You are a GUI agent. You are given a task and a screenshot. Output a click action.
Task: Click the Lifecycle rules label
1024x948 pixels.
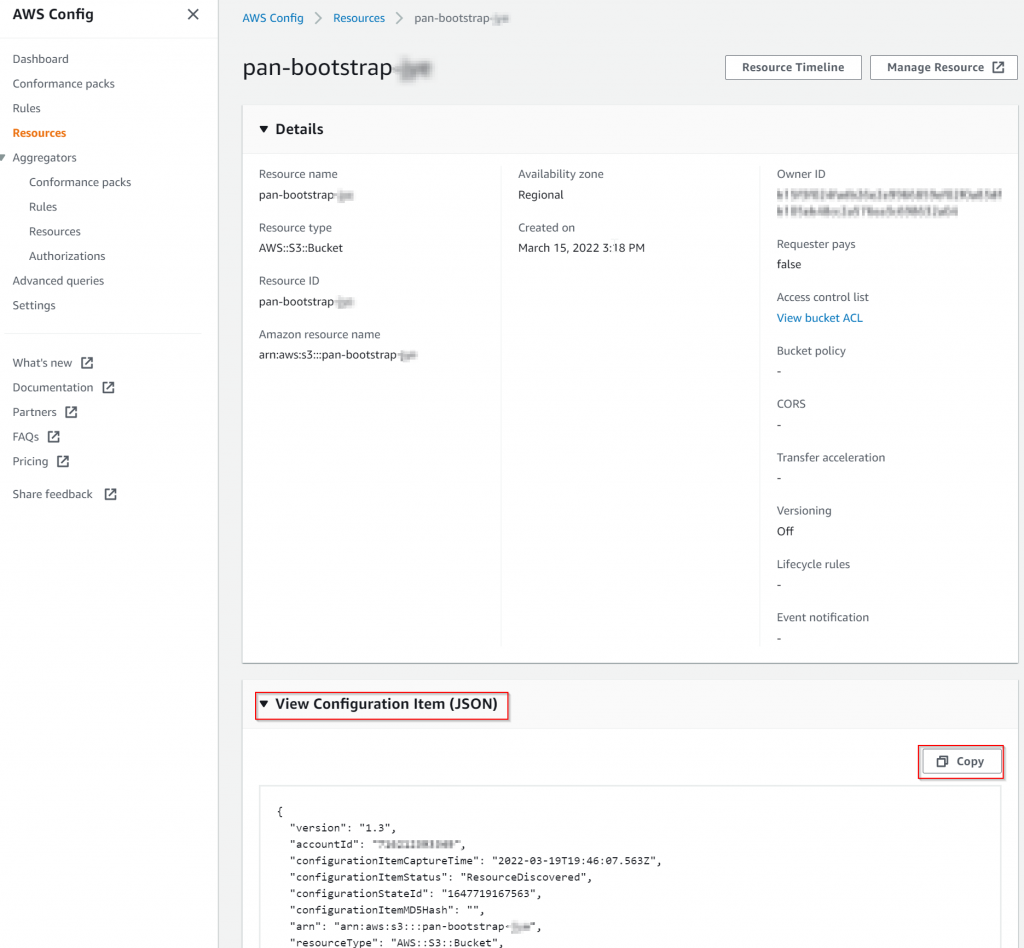tap(813, 564)
